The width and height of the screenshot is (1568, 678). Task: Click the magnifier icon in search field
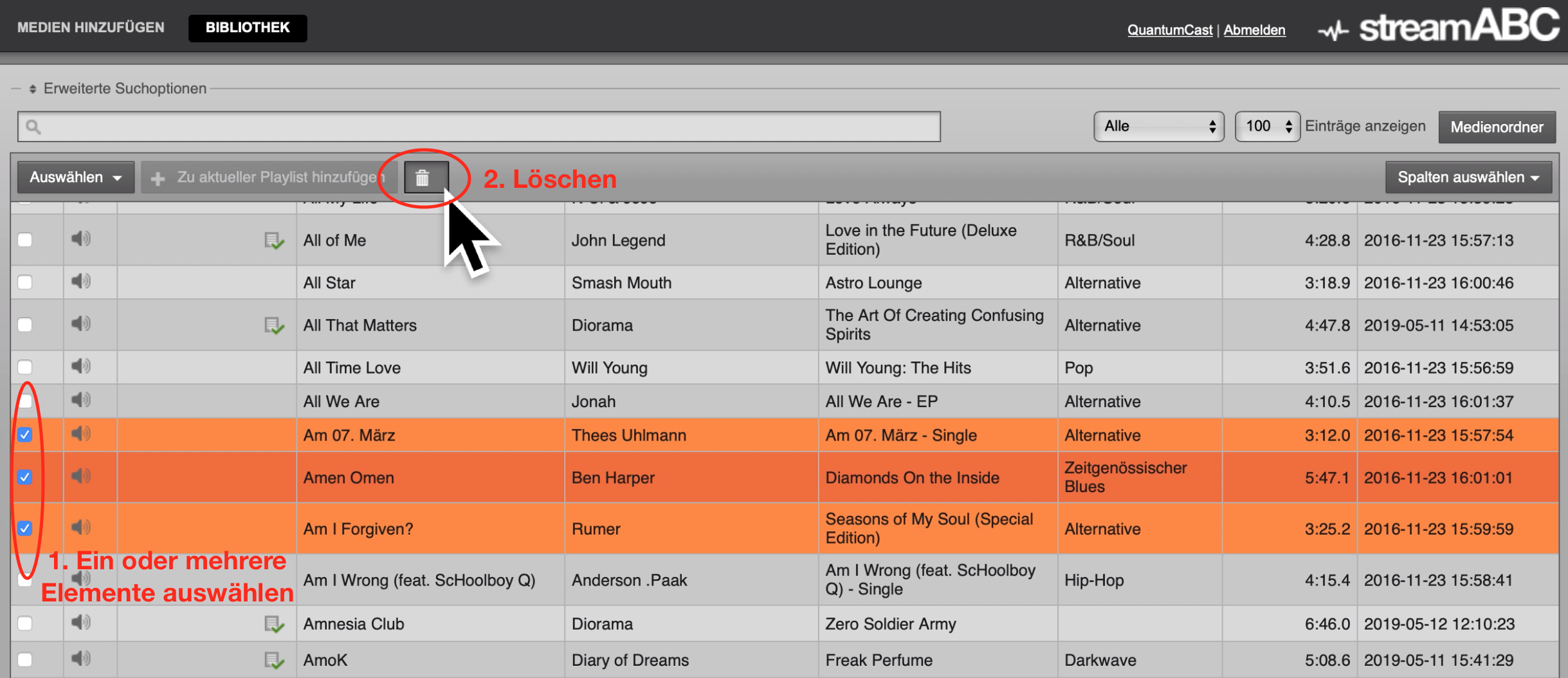tap(33, 127)
